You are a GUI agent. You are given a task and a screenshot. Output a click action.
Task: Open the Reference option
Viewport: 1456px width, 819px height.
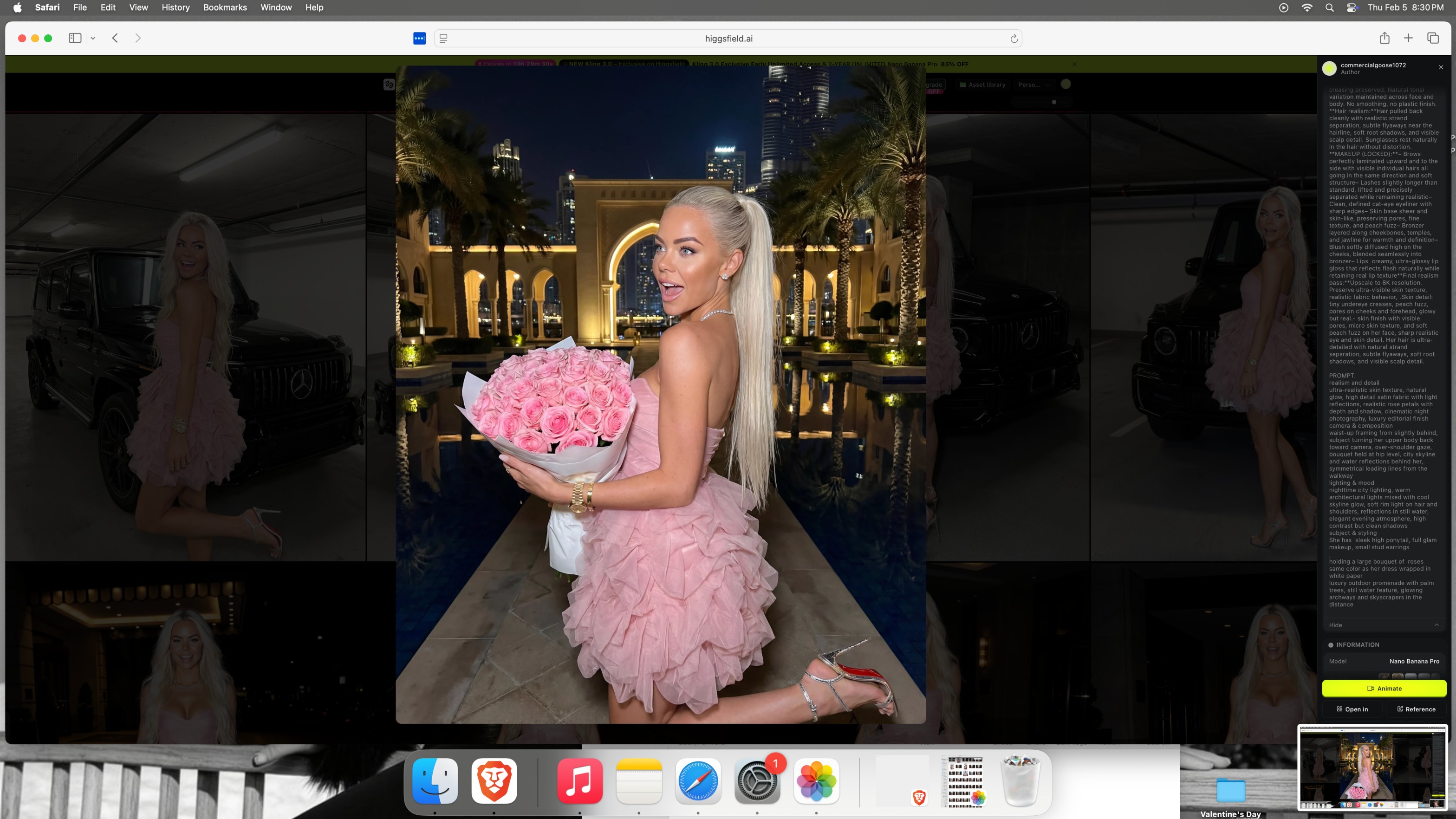[1416, 709]
